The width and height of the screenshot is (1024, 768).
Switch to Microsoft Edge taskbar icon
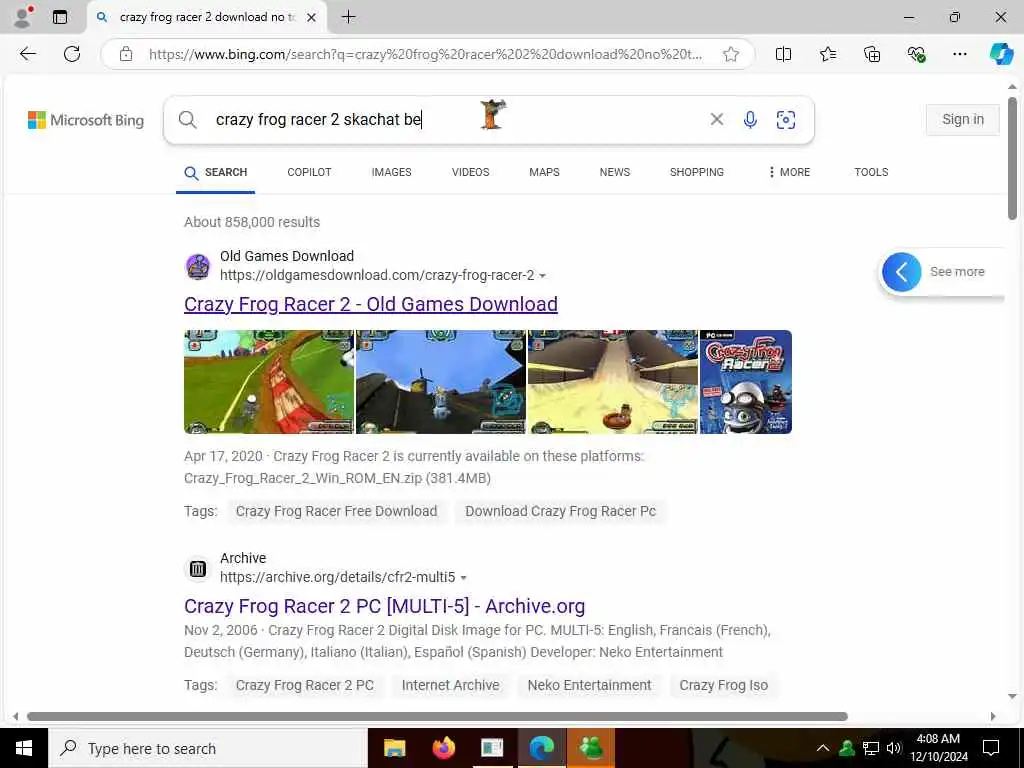[541, 748]
